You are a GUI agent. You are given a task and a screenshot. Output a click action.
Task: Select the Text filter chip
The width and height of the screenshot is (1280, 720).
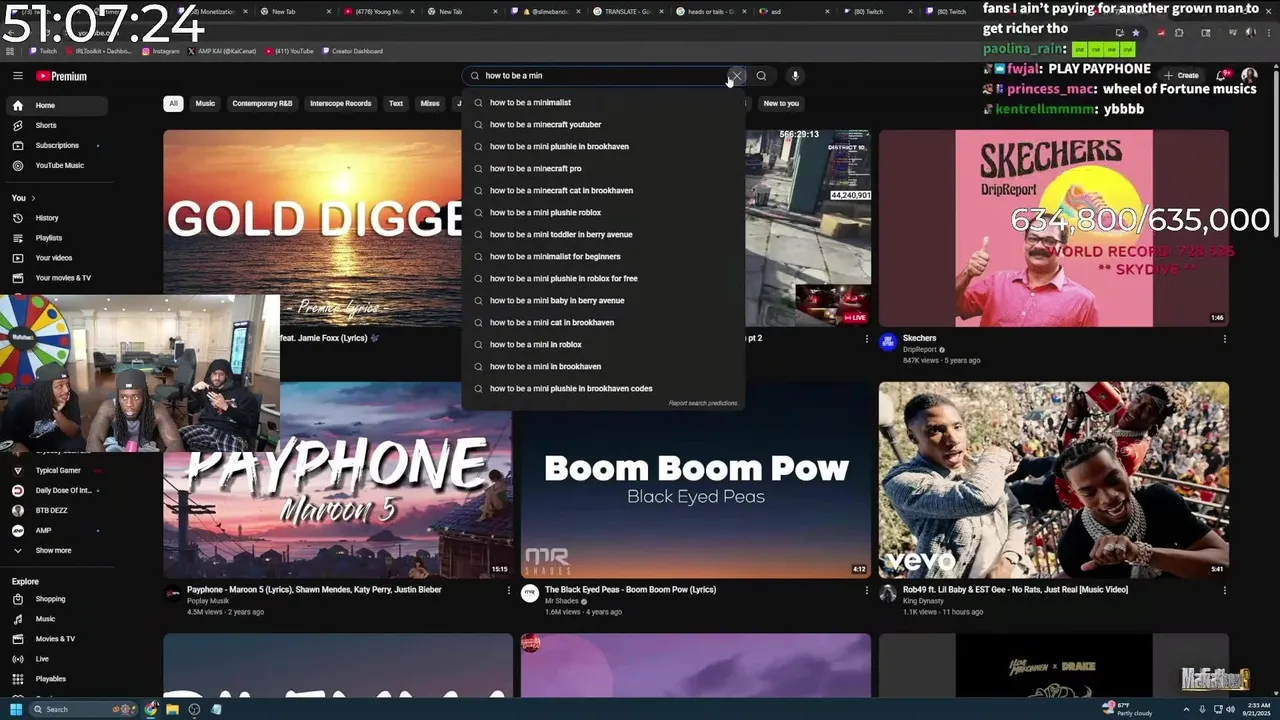click(x=396, y=103)
